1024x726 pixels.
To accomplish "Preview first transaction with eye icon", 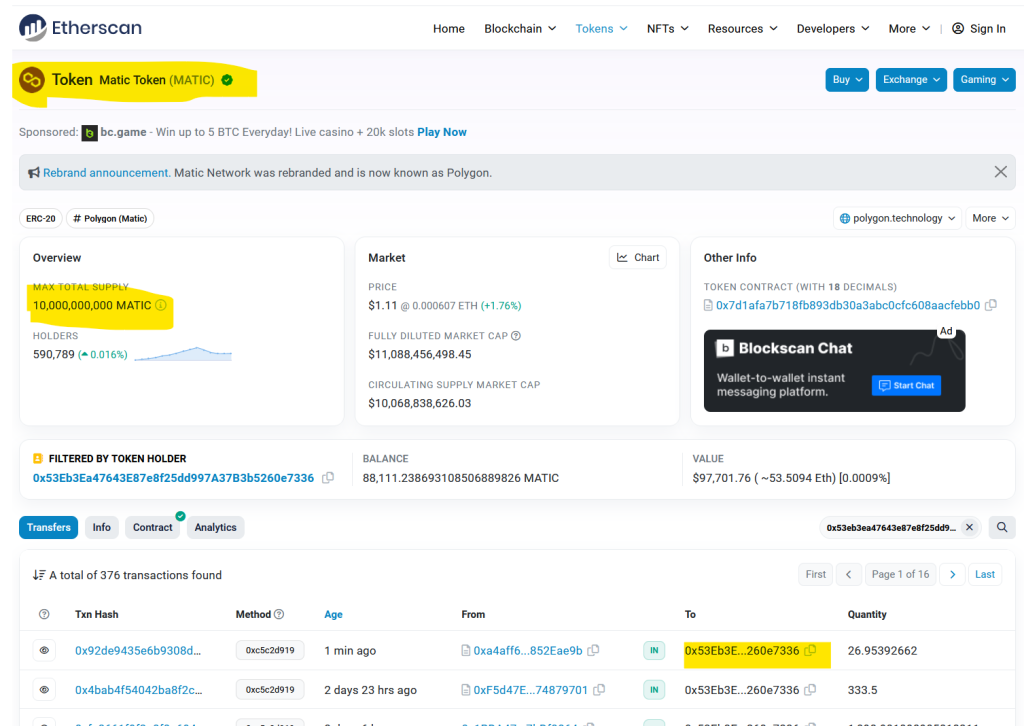I will 44,651.
